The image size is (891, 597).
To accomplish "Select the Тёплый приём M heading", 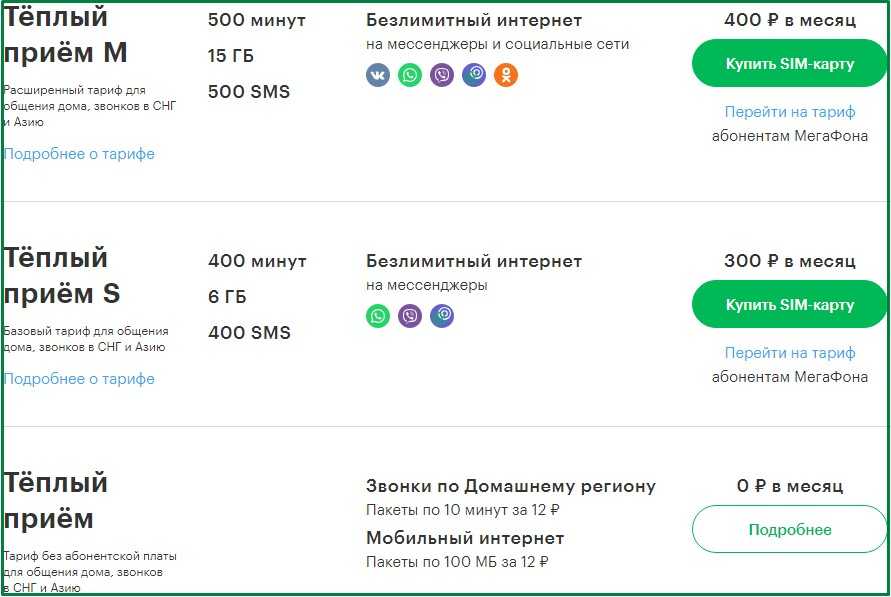I will [65, 35].
